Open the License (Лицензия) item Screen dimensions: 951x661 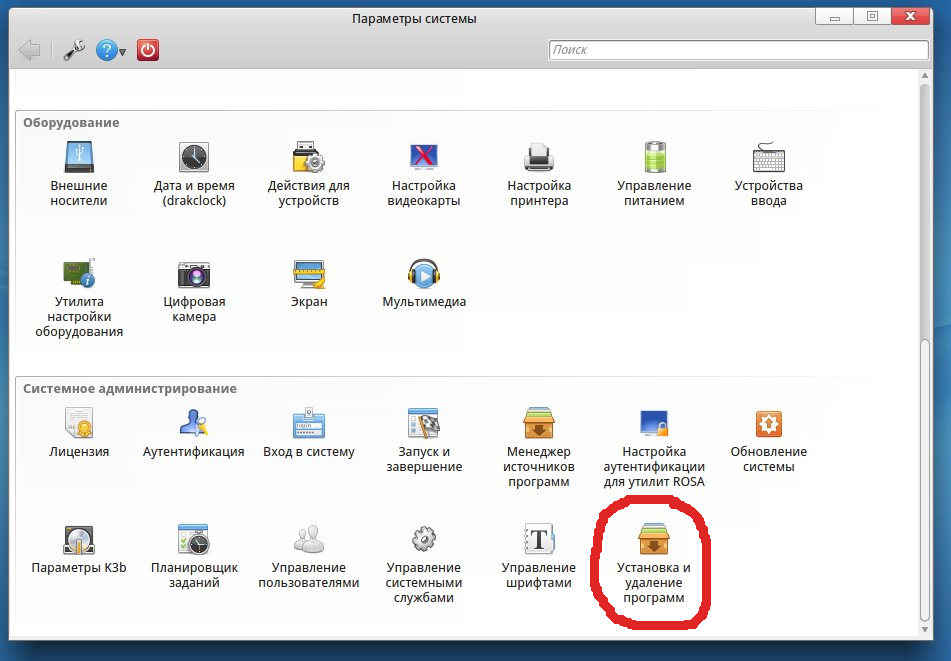tap(79, 433)
